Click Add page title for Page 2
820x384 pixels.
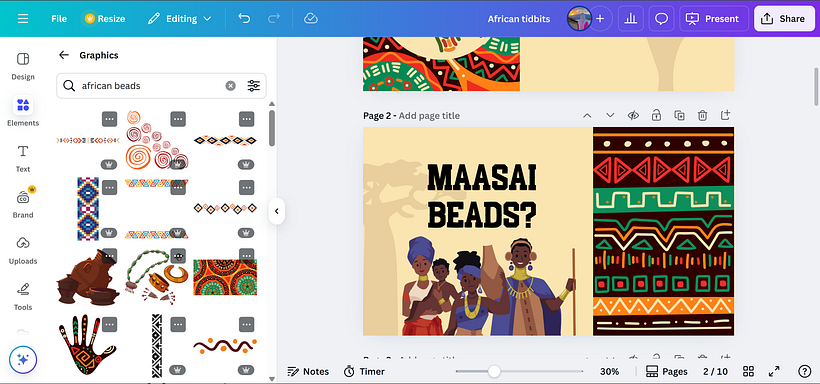(429, 116)
